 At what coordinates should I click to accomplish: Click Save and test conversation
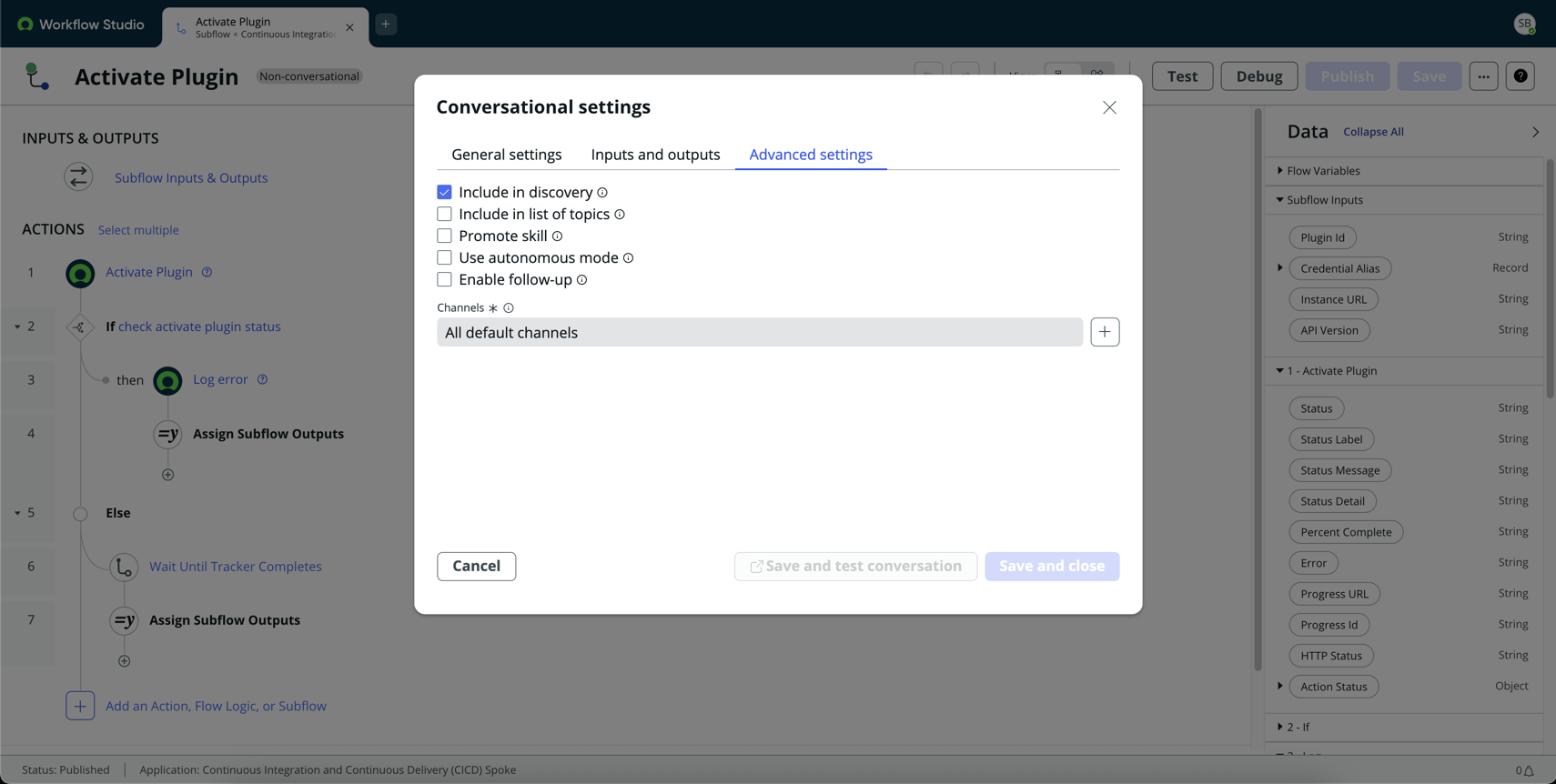[855, 567]
